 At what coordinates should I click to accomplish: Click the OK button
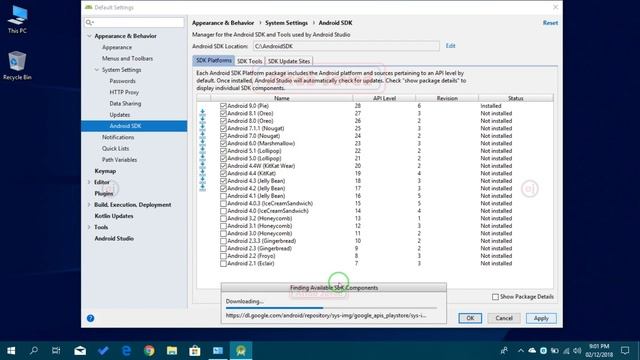(470, 318)
